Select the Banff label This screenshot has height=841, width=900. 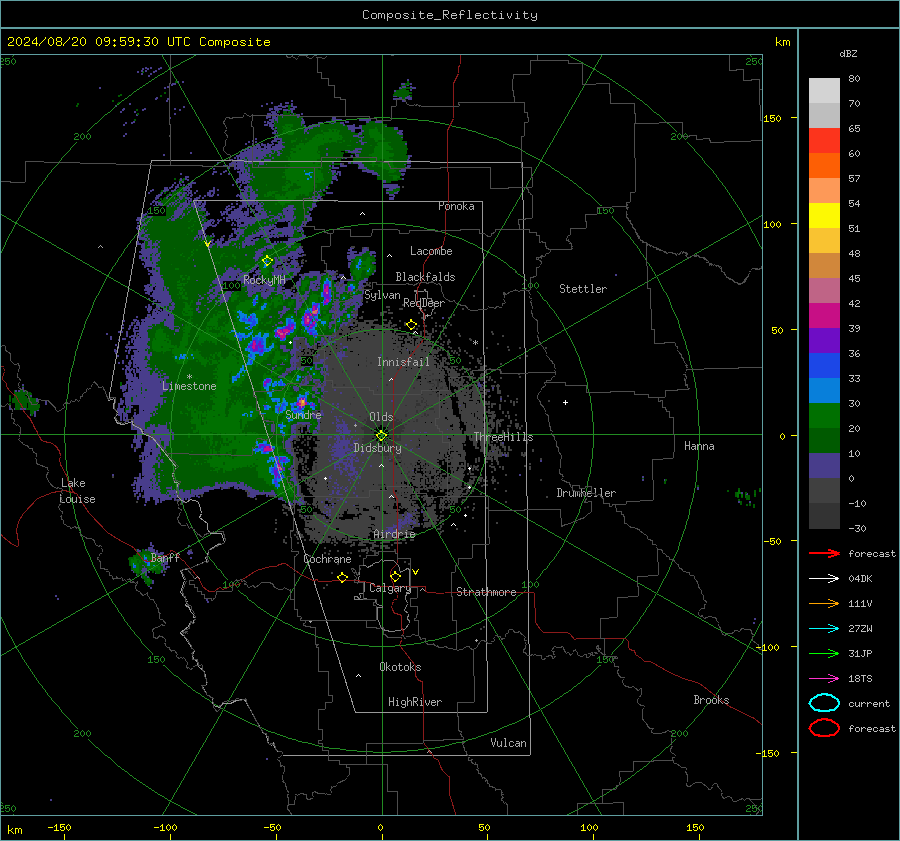165,557
